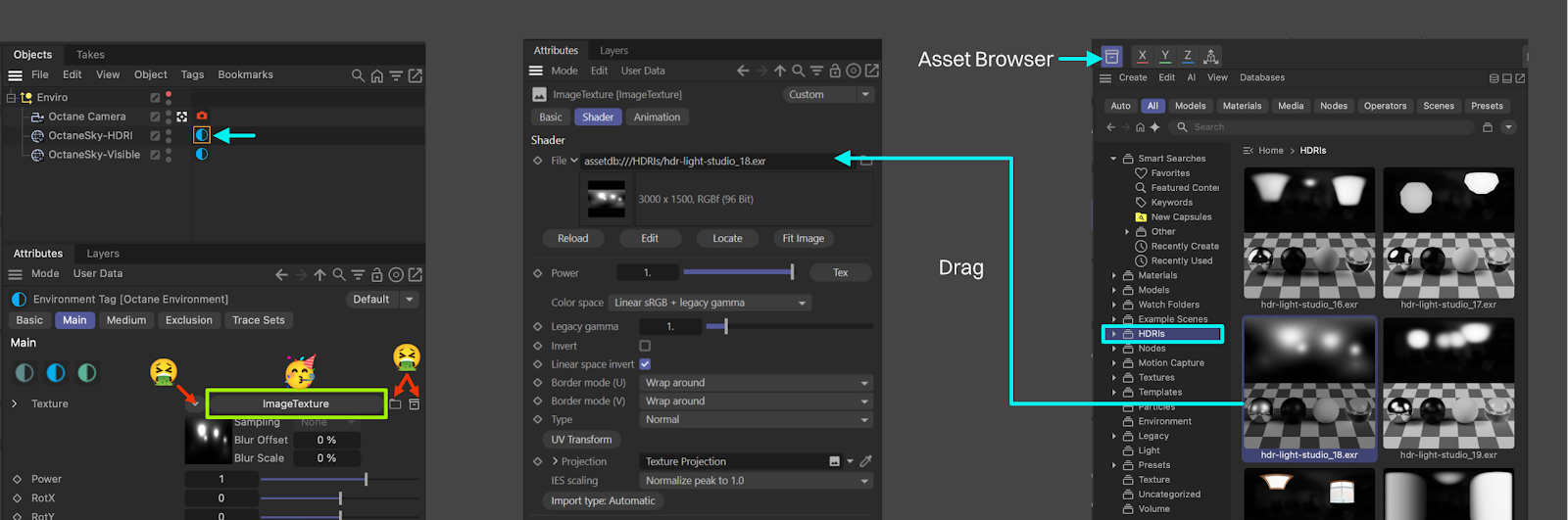Viewport: 1568px width, 520px height.
Task: Toggle OctaneSky-HDRI enabled checkmark
Action: pyautogui.click(x=155, y=136)
